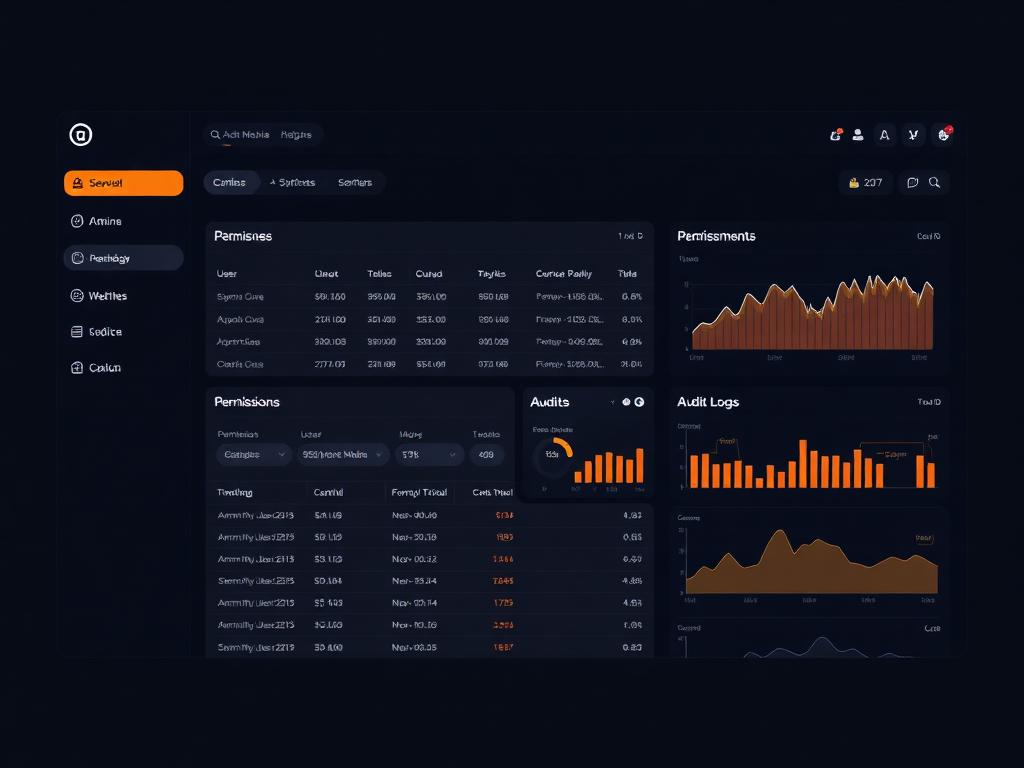This screenshot has height=768, width=1024.
Task: Open the Catalog filter dropdown under Permissions
Action: 253,454
